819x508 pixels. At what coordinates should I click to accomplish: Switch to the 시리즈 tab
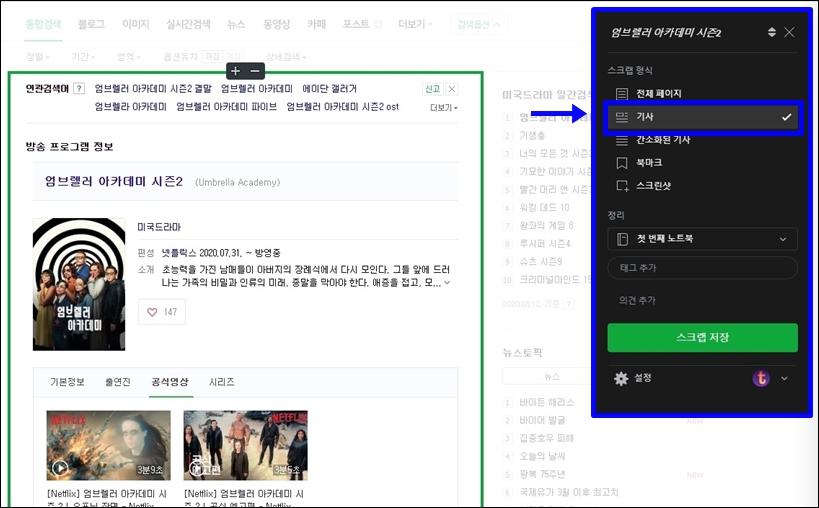click(x=221, y=382)
